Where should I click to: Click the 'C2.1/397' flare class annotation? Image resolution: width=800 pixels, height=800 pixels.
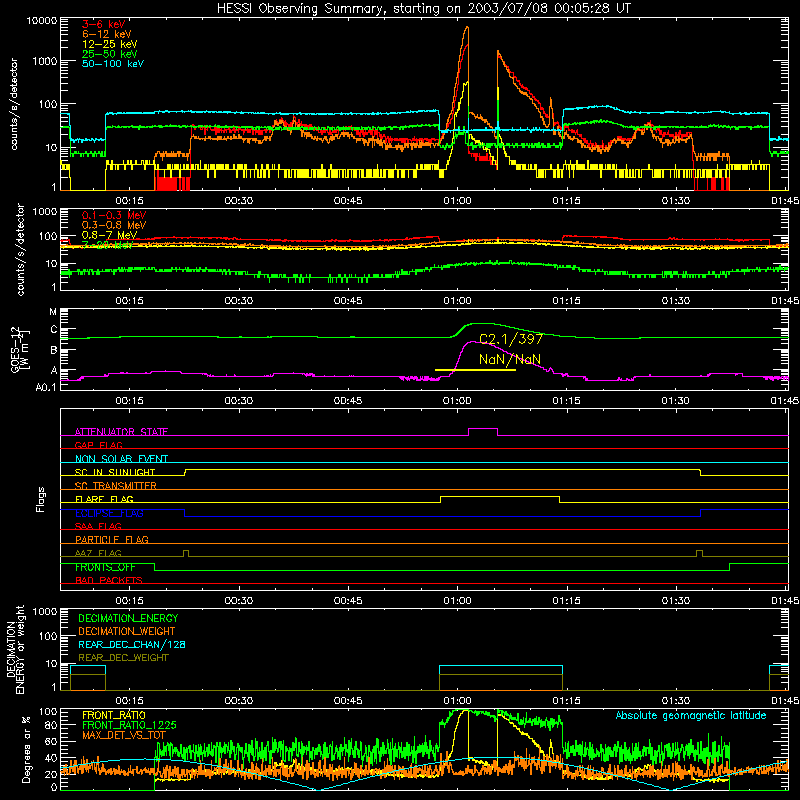click(x=511, y=339)
